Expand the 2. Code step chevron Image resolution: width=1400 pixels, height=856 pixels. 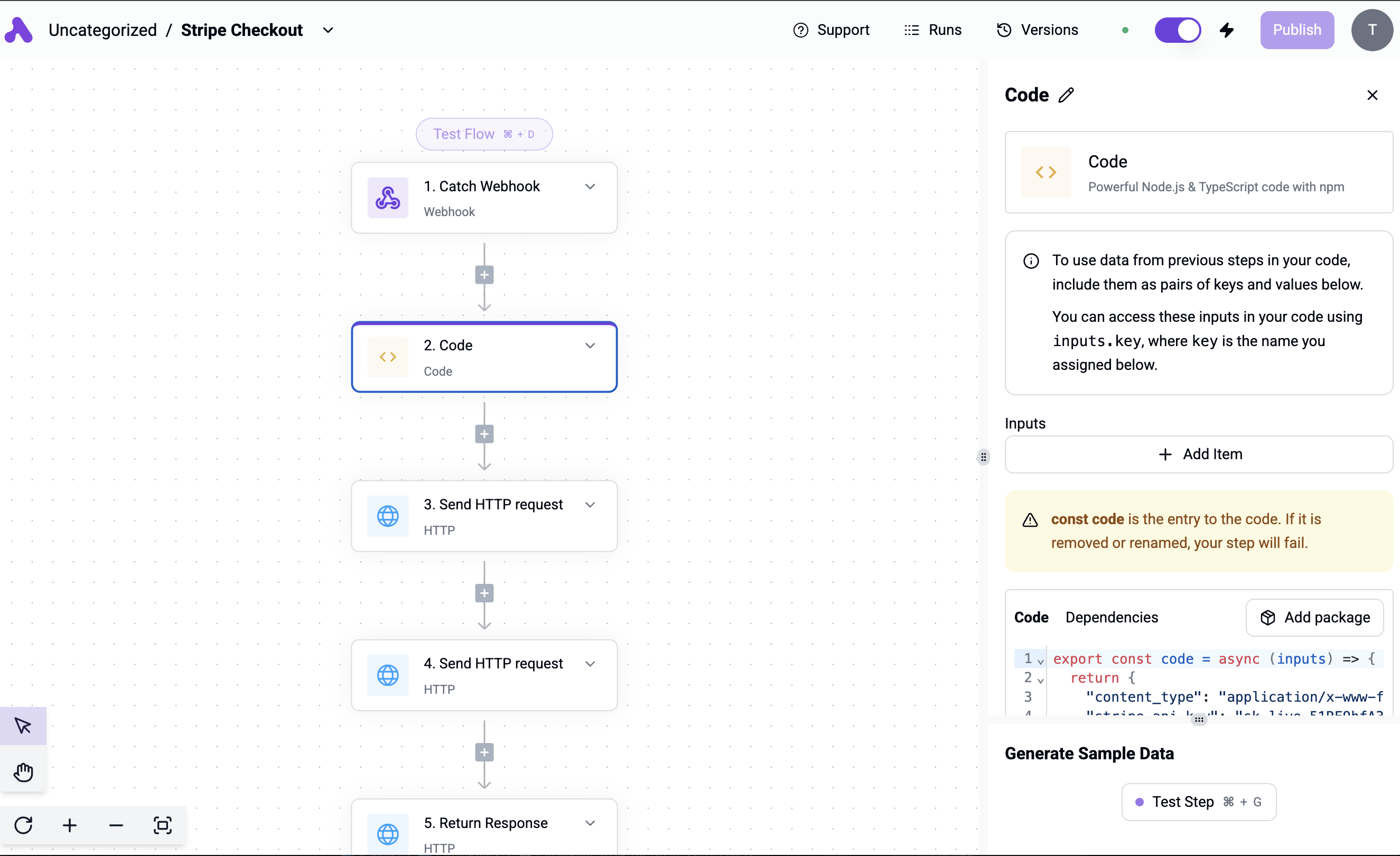pyautogui.click(x=590, y=346)
